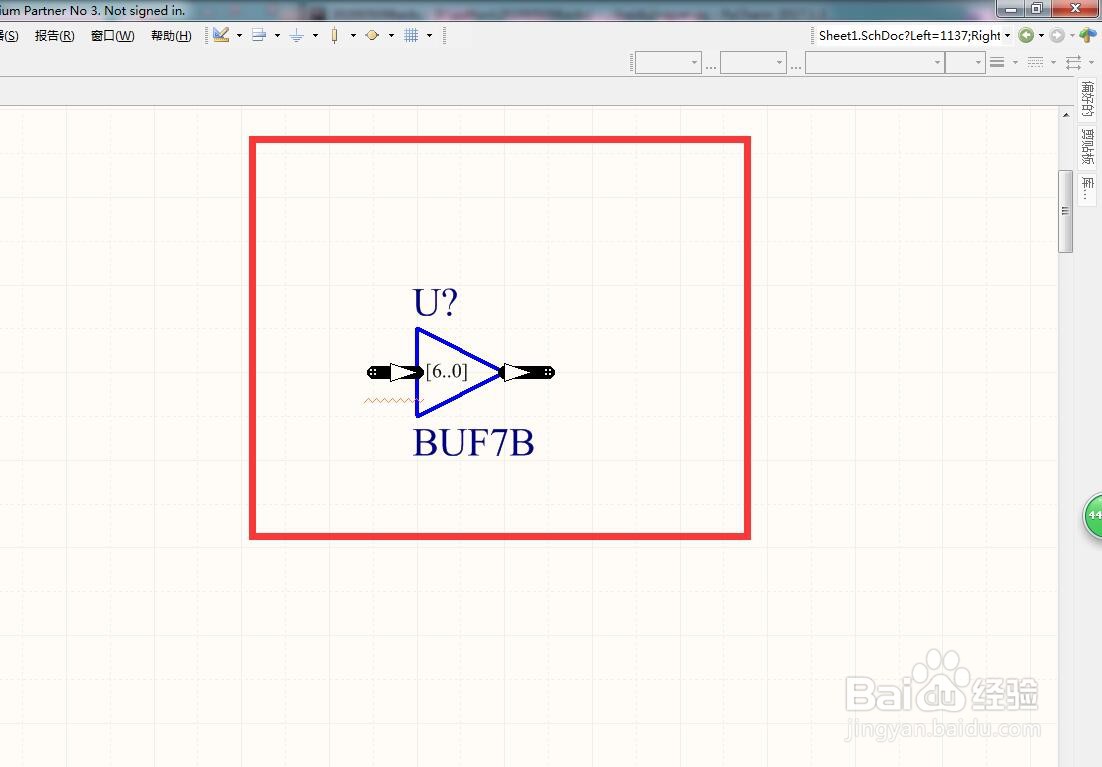The image size is (1102, 767).
Task: Expand drawing tools dropdown arrow
Action: pos(240,35)
